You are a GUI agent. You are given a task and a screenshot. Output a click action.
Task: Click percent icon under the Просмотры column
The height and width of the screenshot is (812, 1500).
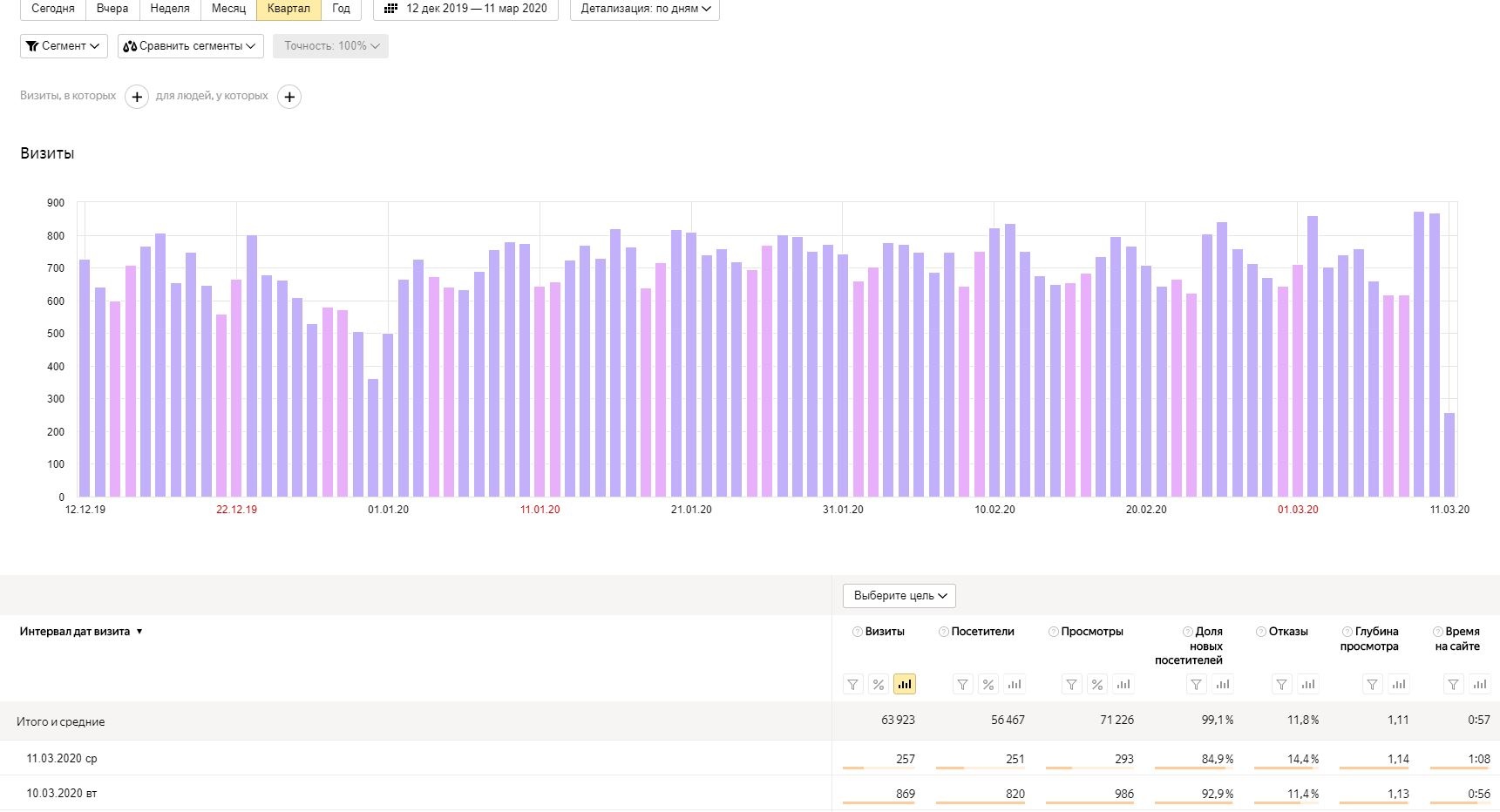pos(1097,685)
